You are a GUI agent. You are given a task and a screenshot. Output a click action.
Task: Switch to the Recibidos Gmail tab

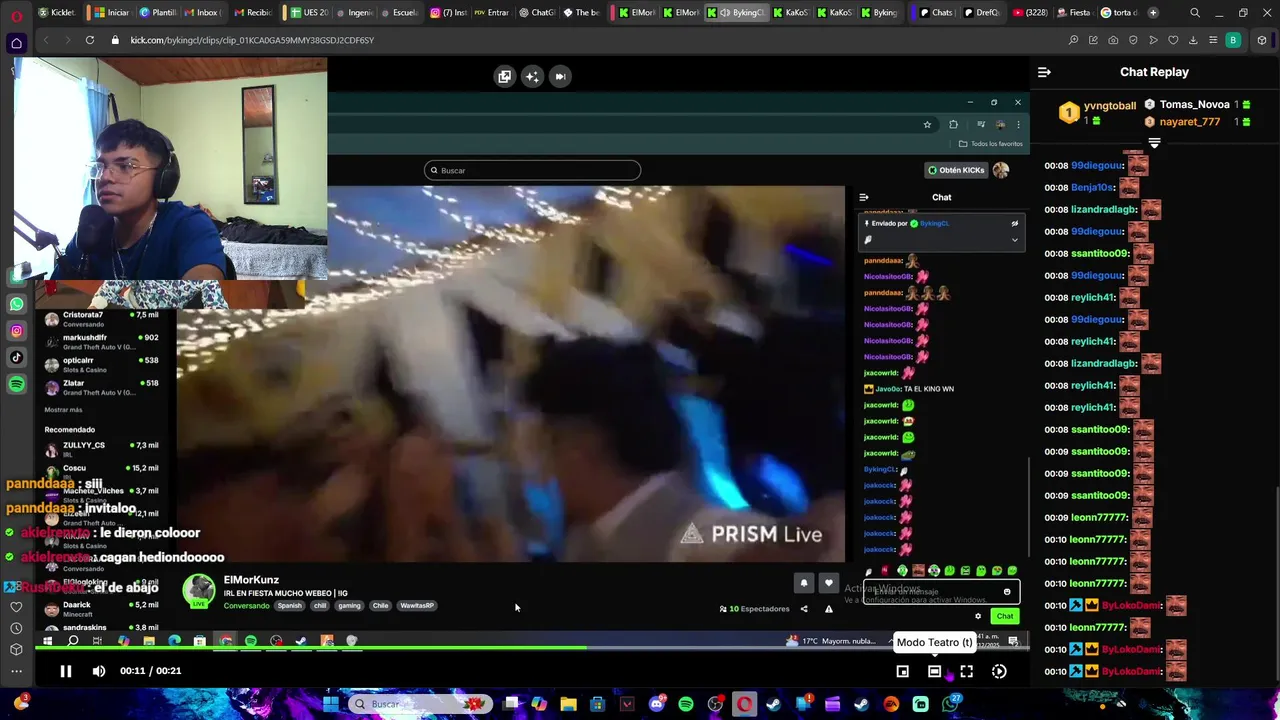pyautogui.click(x=252, y=13)
